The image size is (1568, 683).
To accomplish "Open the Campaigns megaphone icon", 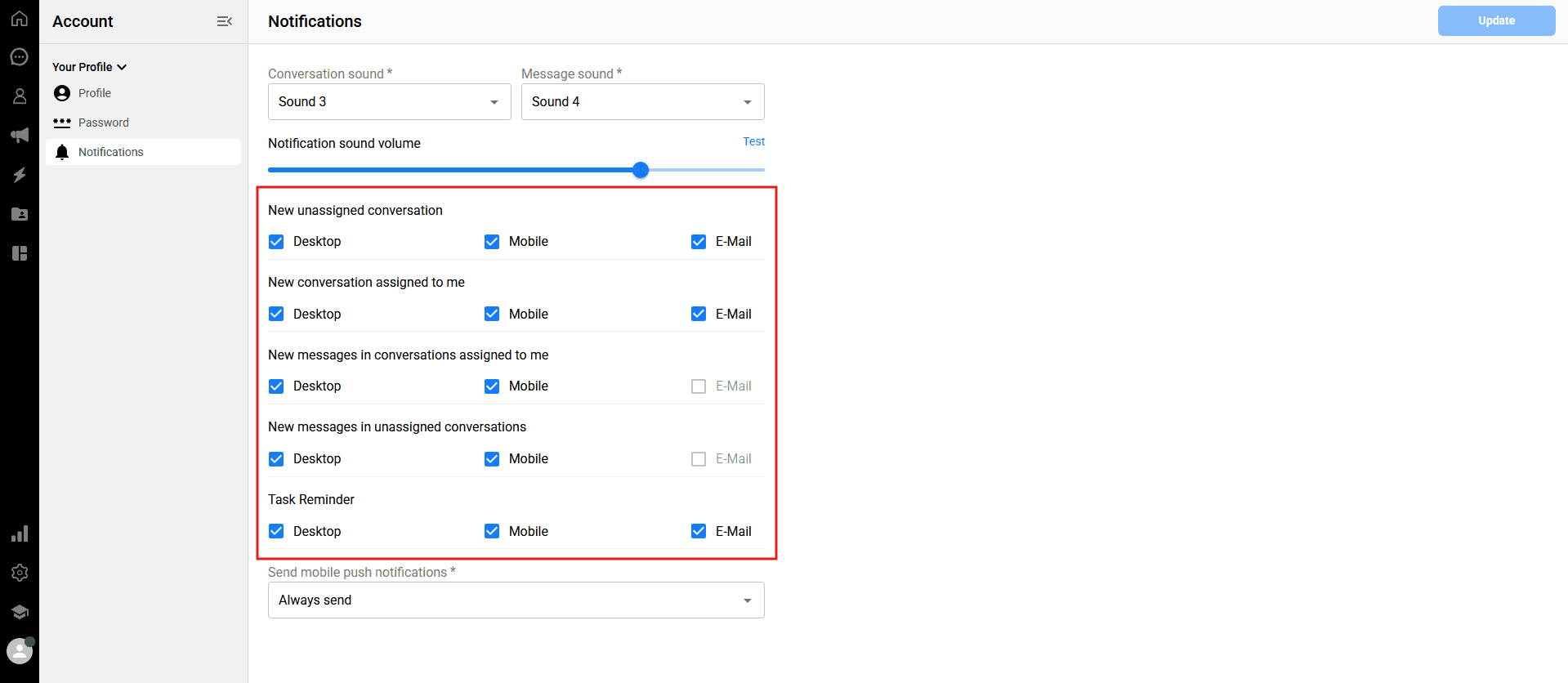I will (20, 136).
